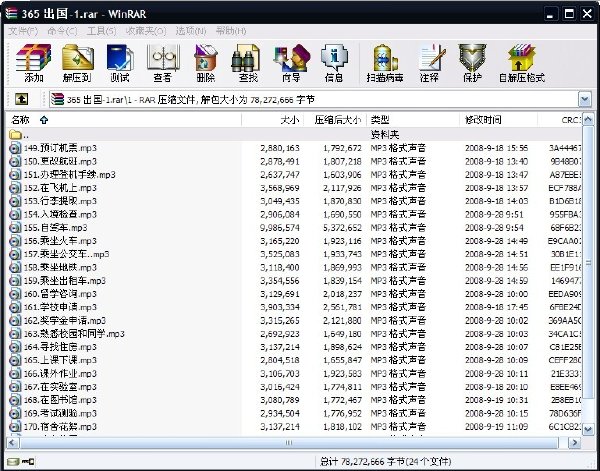
Task: Select file 169.考试测验.mp3
Action: [60, 414]
